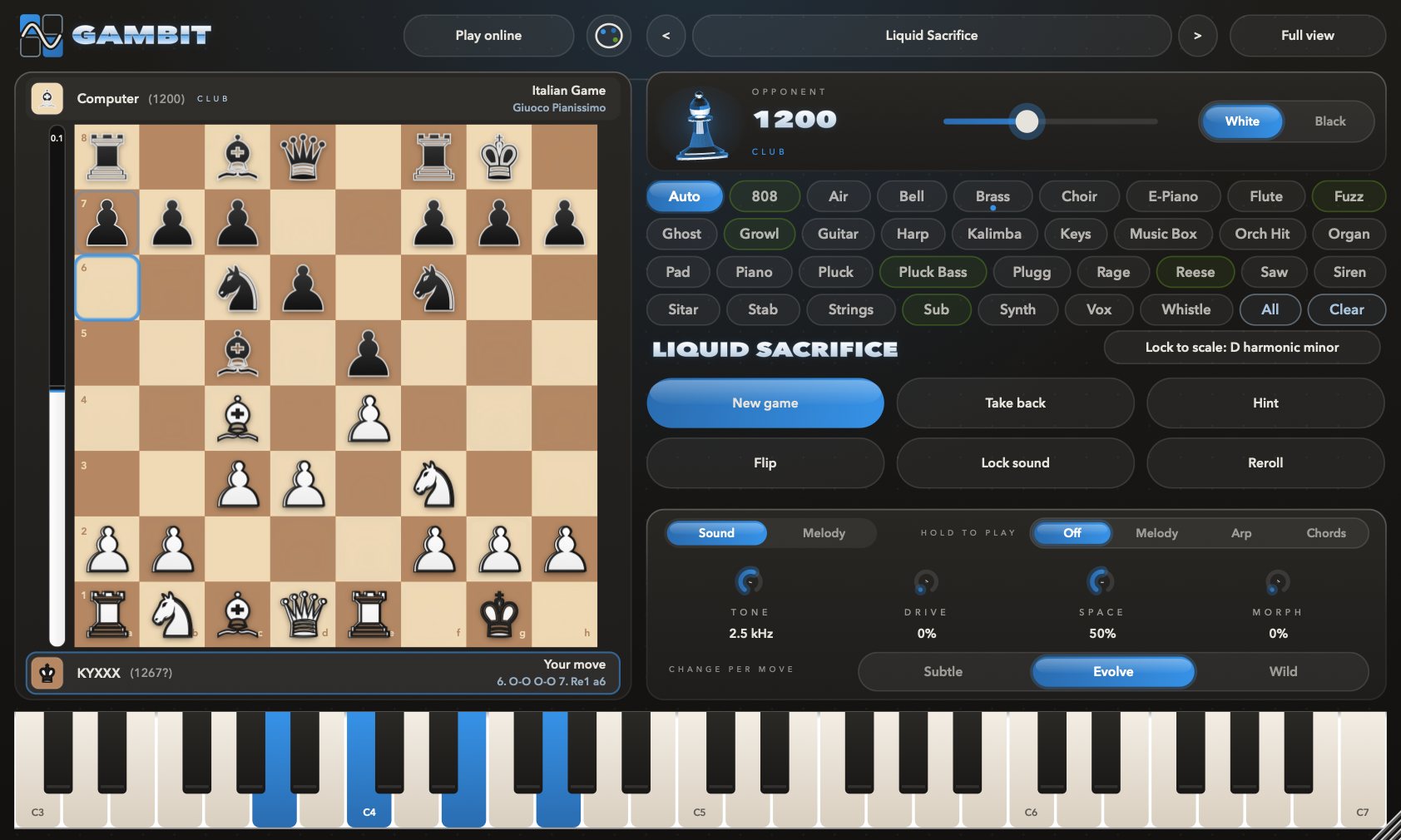
Task: Switch to Full view
Action: point(1307,35)
